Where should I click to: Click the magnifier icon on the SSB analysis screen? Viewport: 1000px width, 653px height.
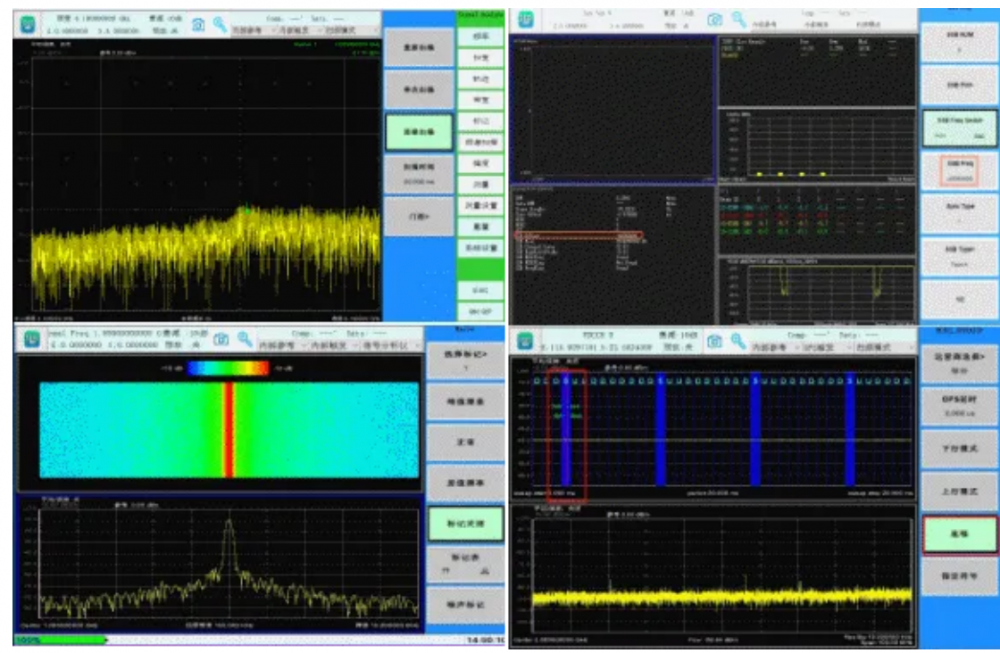[x=736, y=19]
